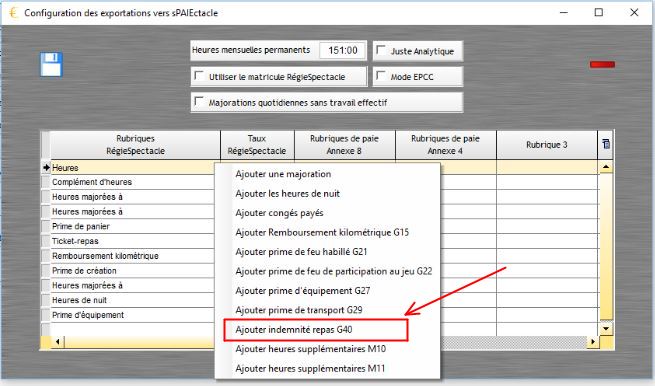Edit the Heures mensuelles permanents field 151:00

click(342, 51)
